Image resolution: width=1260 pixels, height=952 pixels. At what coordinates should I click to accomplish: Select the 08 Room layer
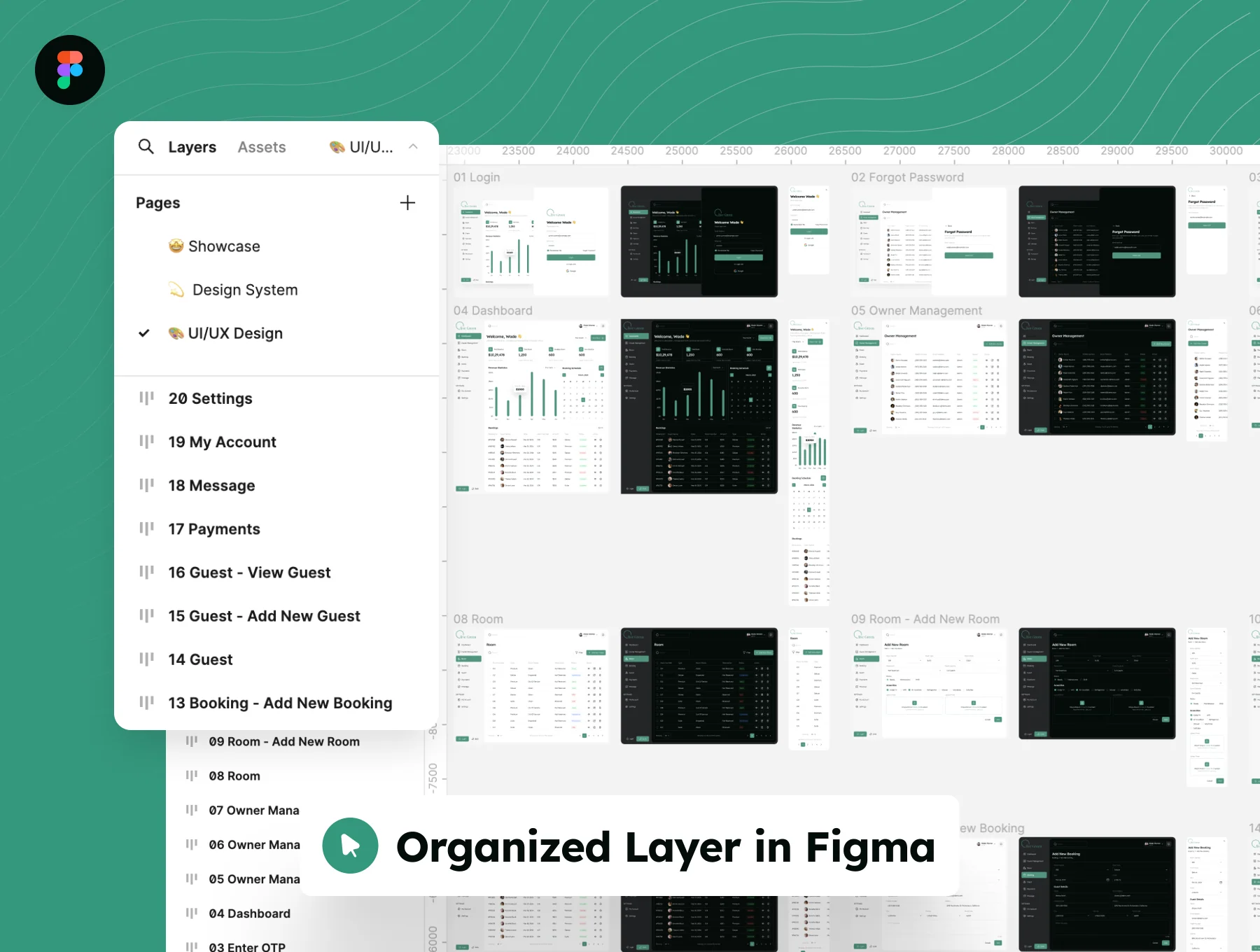[234, 776]
